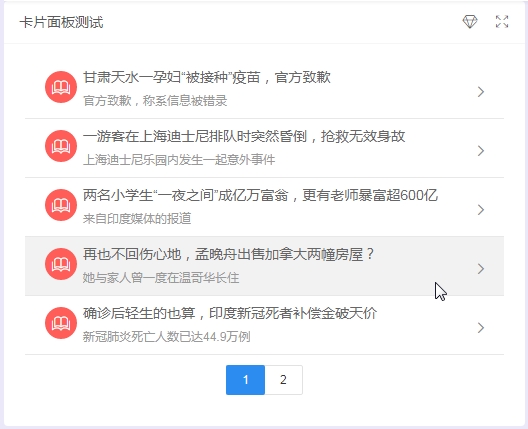Viewport: 528px width, 429px height.
Task: Click book icon beside 孟晚舟 news item
Action: (61, 264)
